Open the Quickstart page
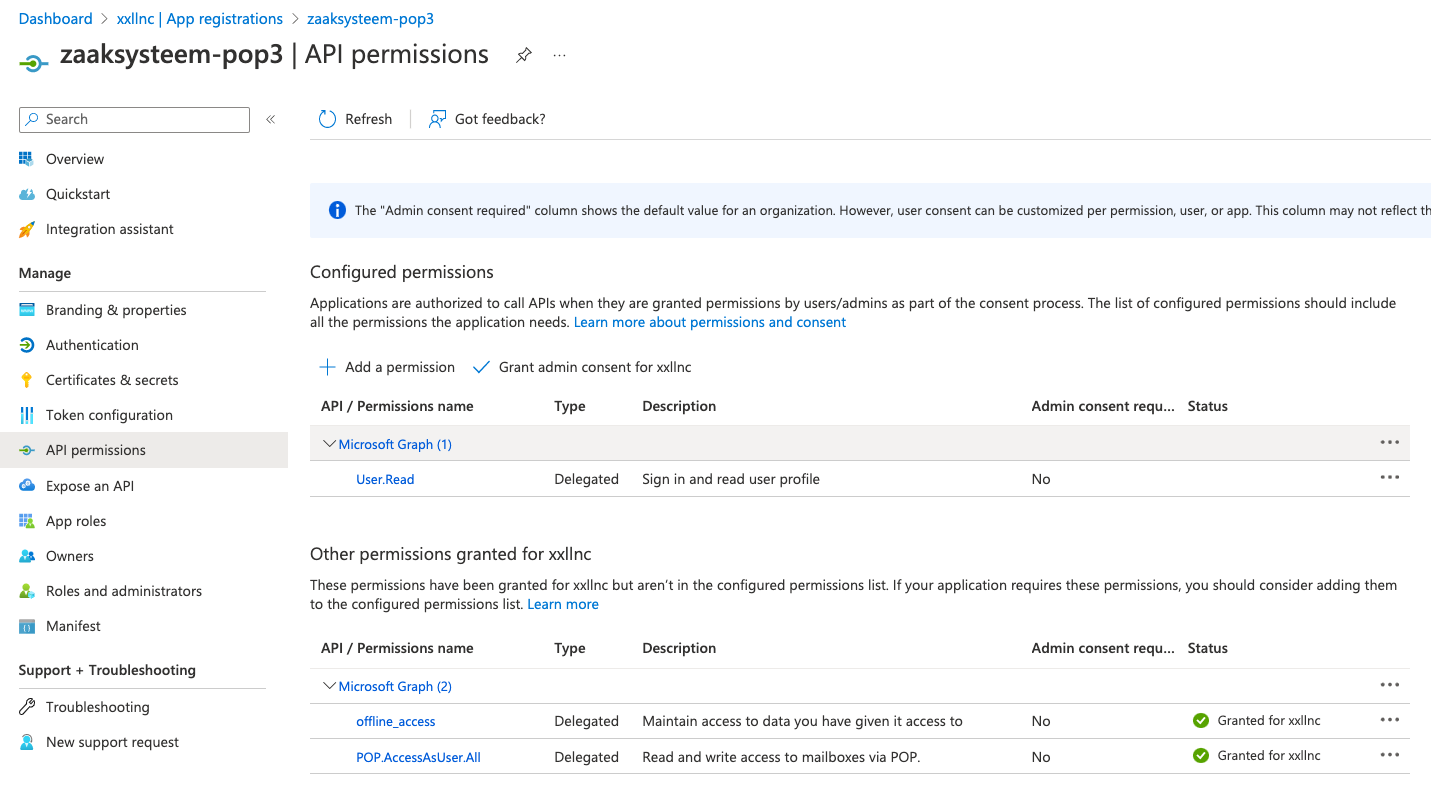 [78, 194]
